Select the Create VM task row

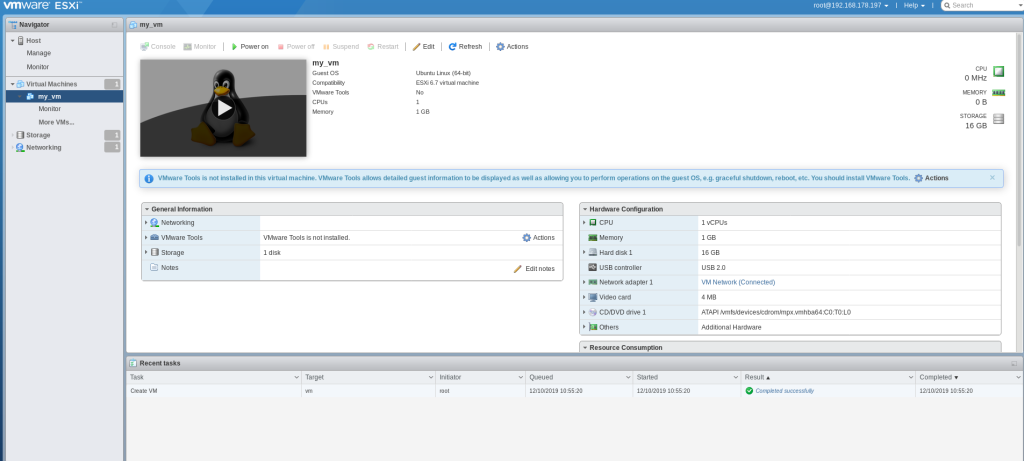click(x=575, y=391)
